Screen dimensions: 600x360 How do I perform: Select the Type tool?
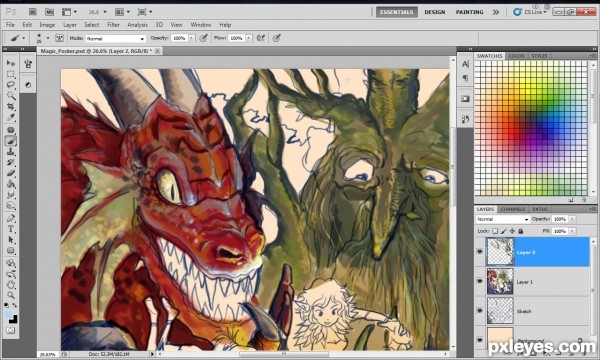[x=11, y=229]
